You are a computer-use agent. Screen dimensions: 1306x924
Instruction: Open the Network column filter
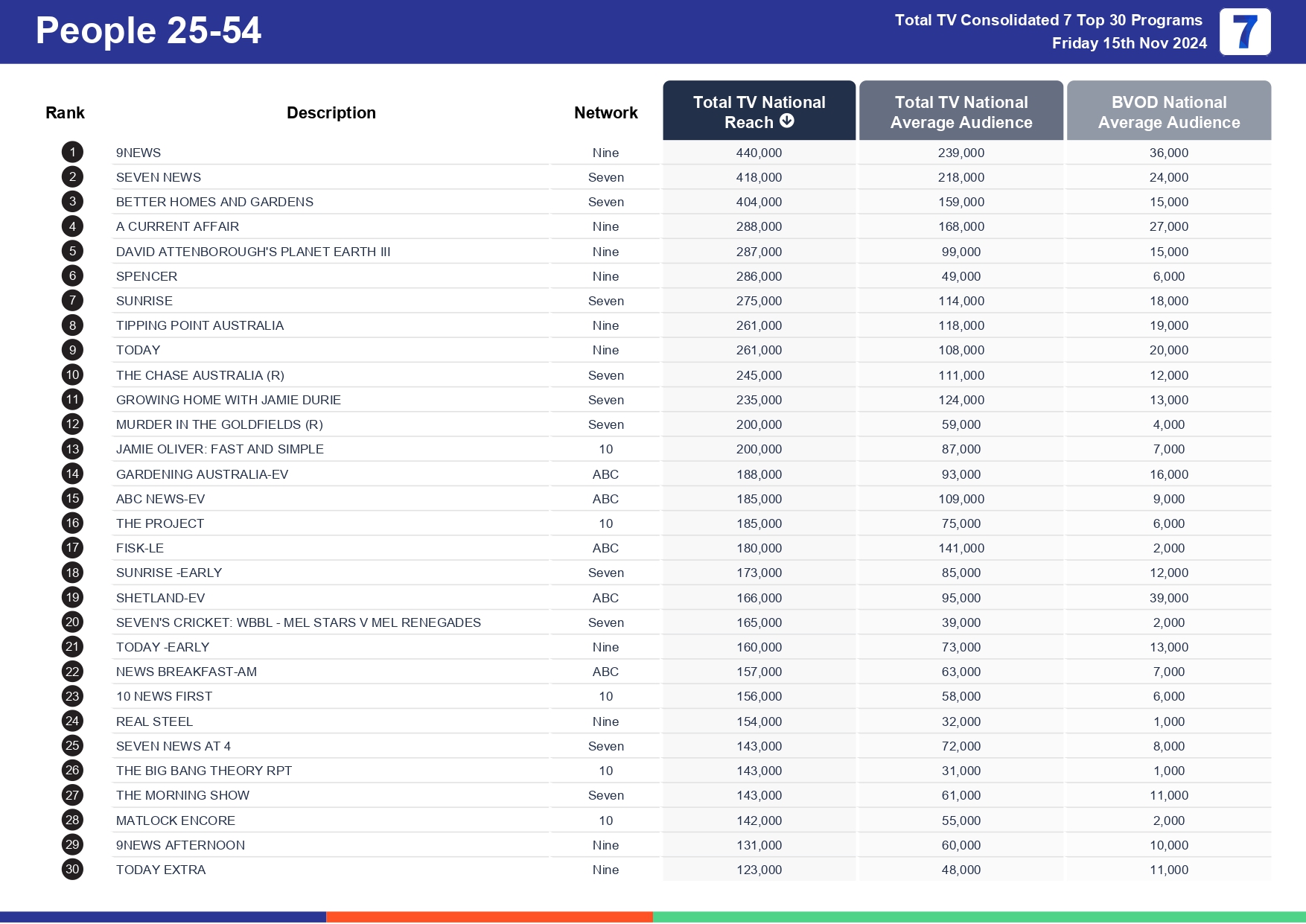click(x=605, y=112)
